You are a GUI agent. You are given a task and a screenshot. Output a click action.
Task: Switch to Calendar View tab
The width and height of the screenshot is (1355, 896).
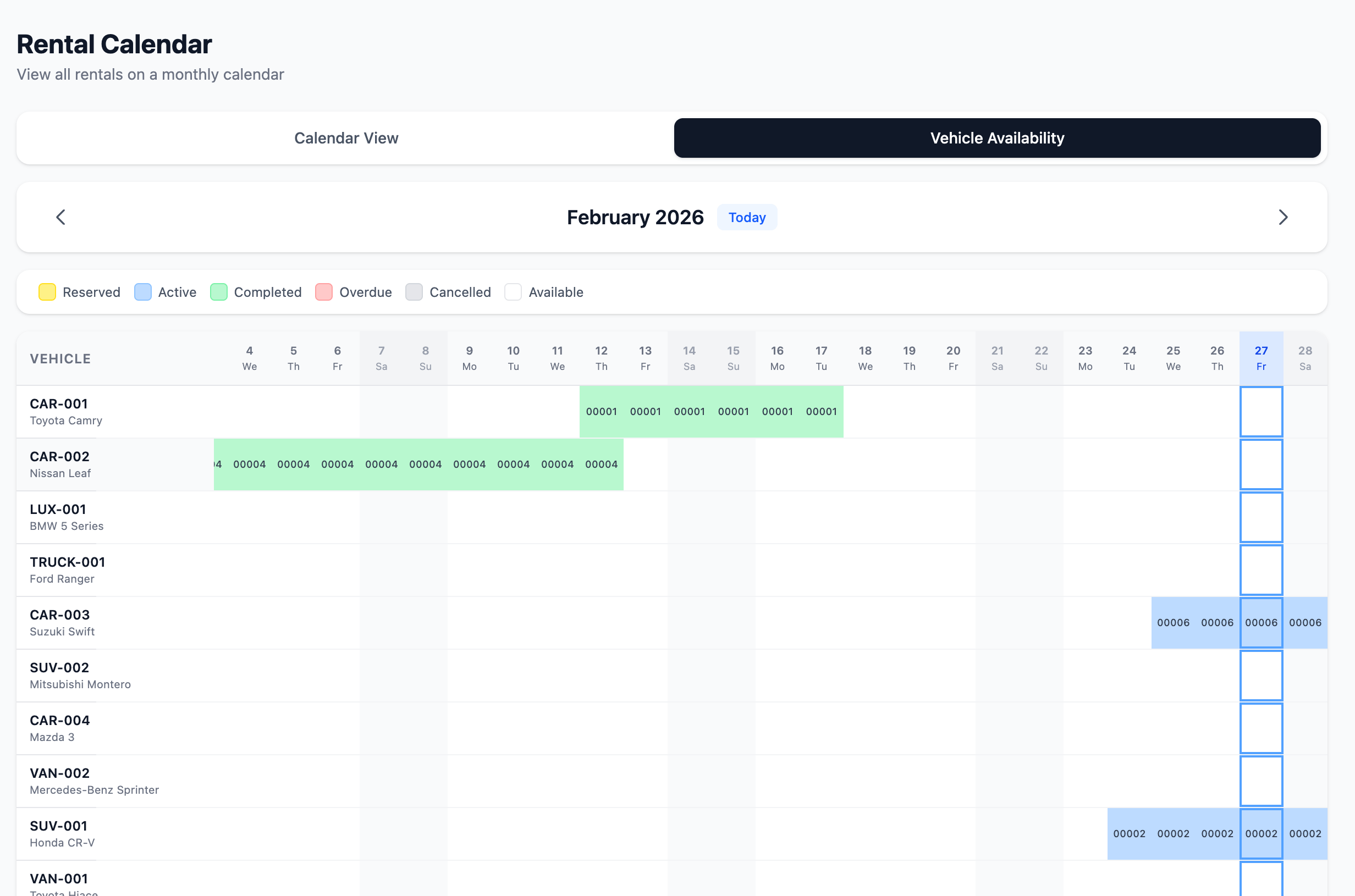tap(346, 138)
